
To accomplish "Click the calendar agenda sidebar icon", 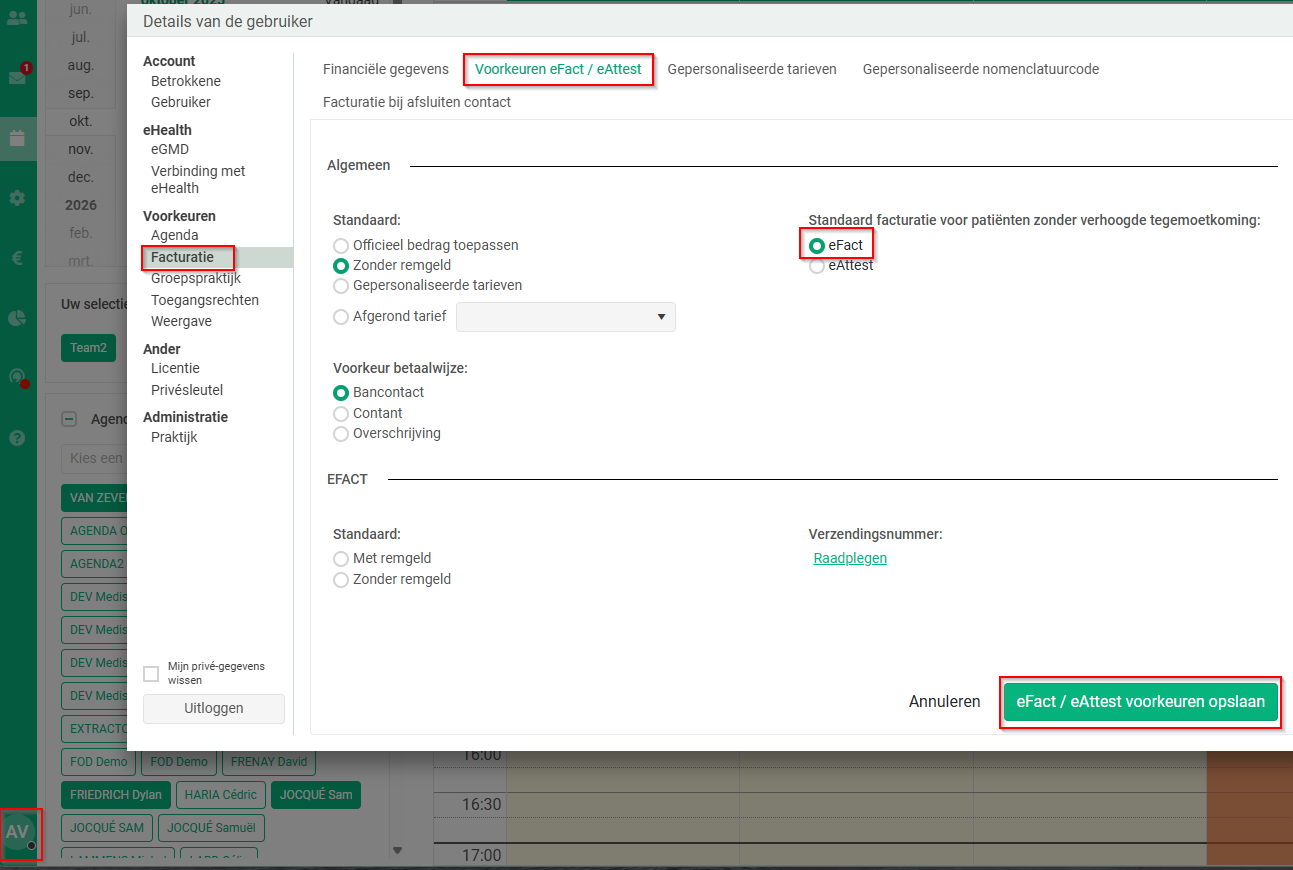I will pos(17,138).
